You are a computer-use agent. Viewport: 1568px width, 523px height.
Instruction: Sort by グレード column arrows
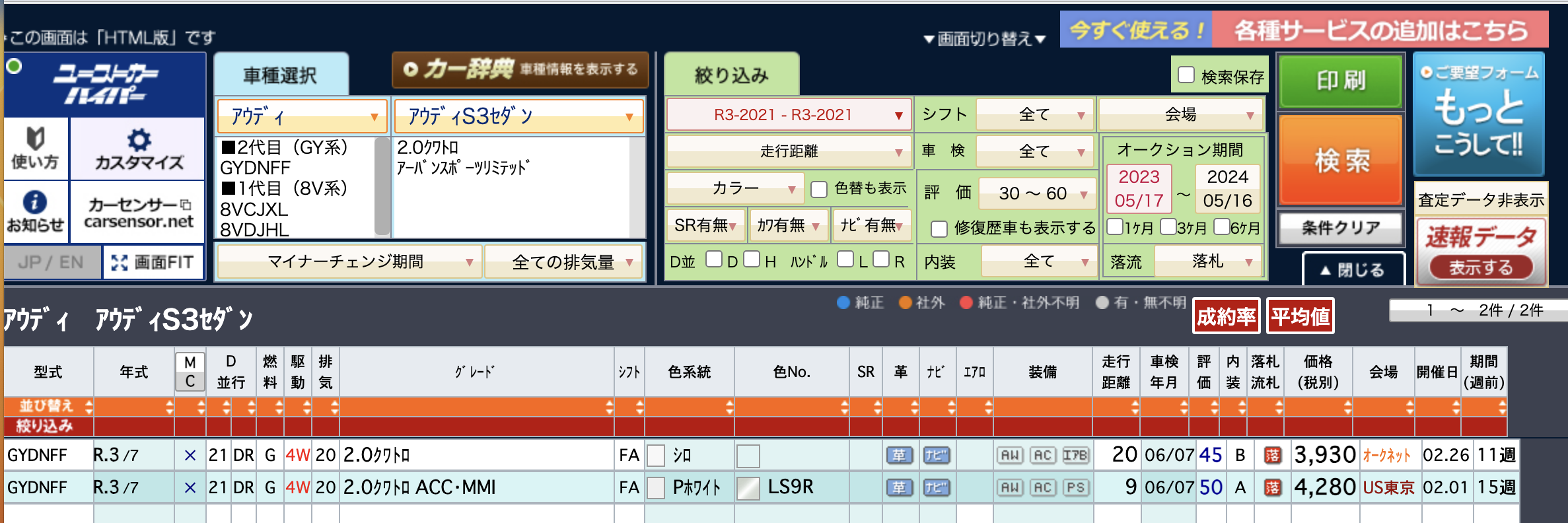[x=609, y=407]
